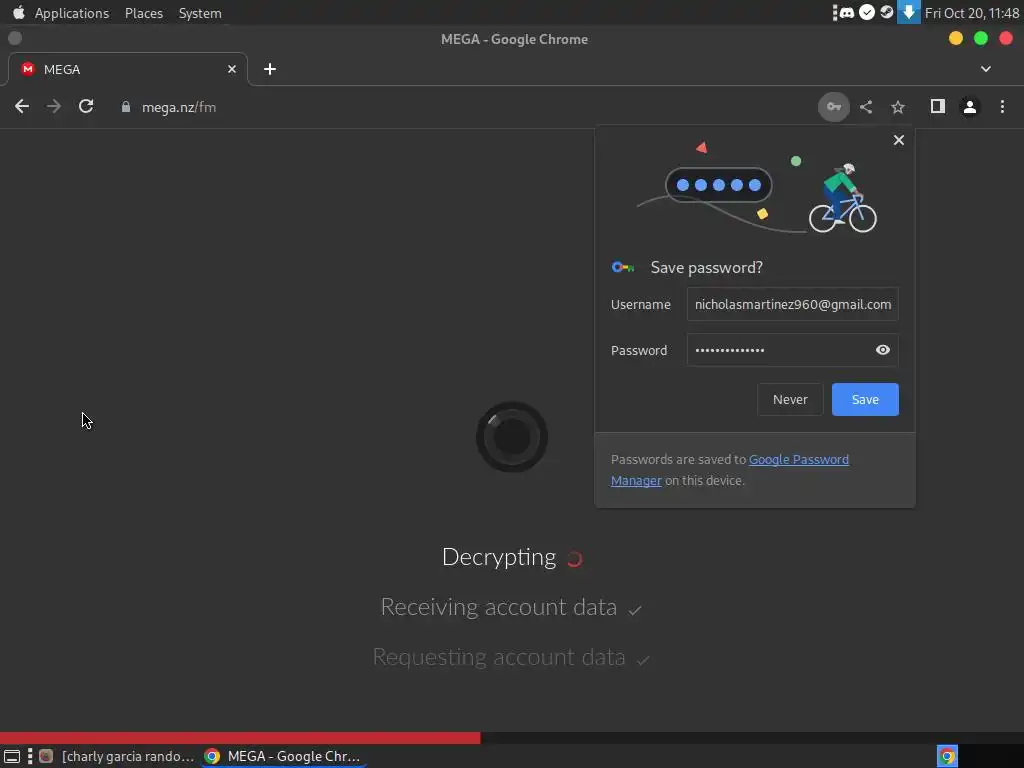Click the Discord tray icon
Screen dimensions: 1024x768
tap(847, 12)
